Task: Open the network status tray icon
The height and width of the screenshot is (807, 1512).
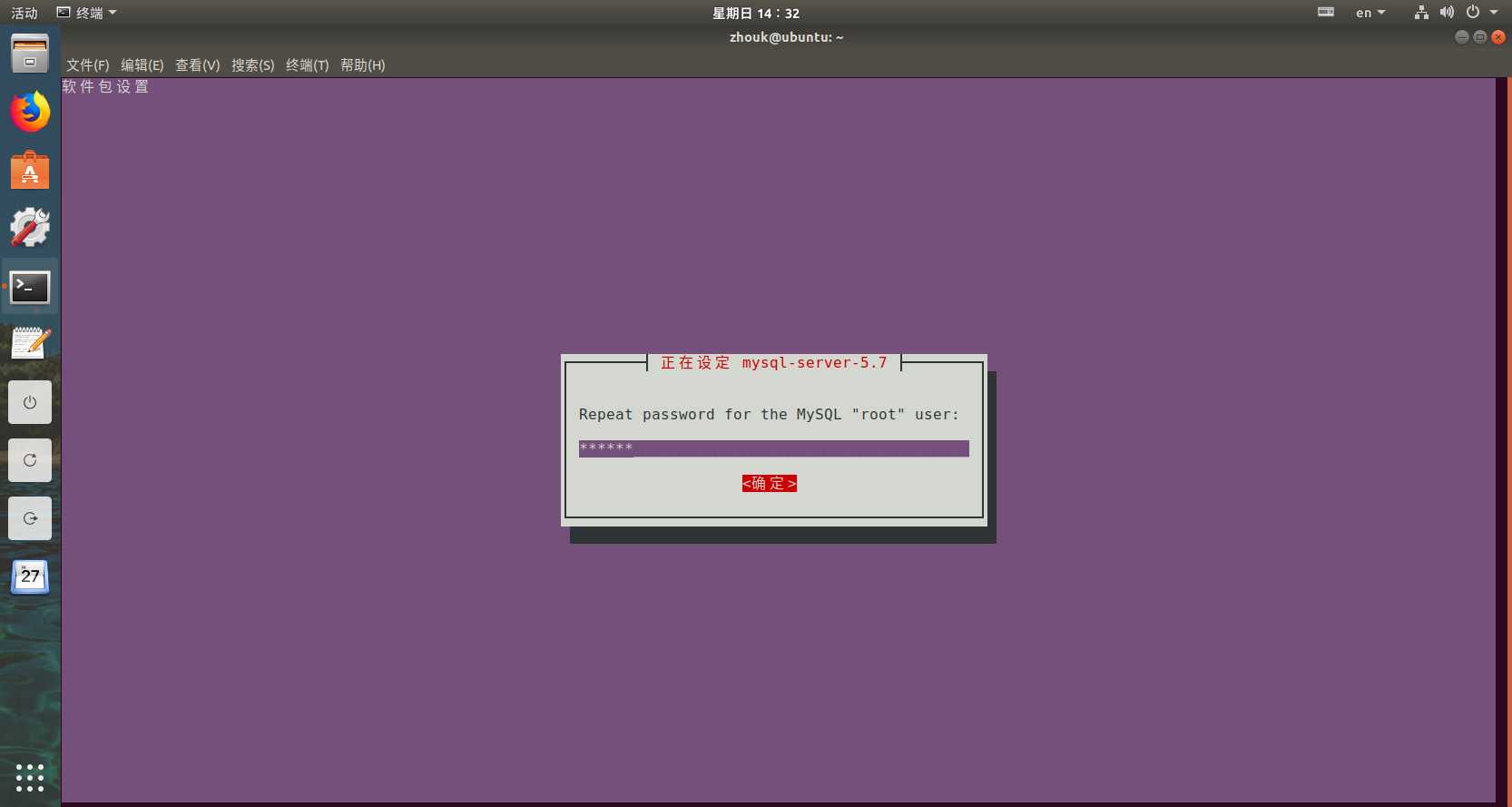Action: pyautogui.click(x=1421, y=13)
